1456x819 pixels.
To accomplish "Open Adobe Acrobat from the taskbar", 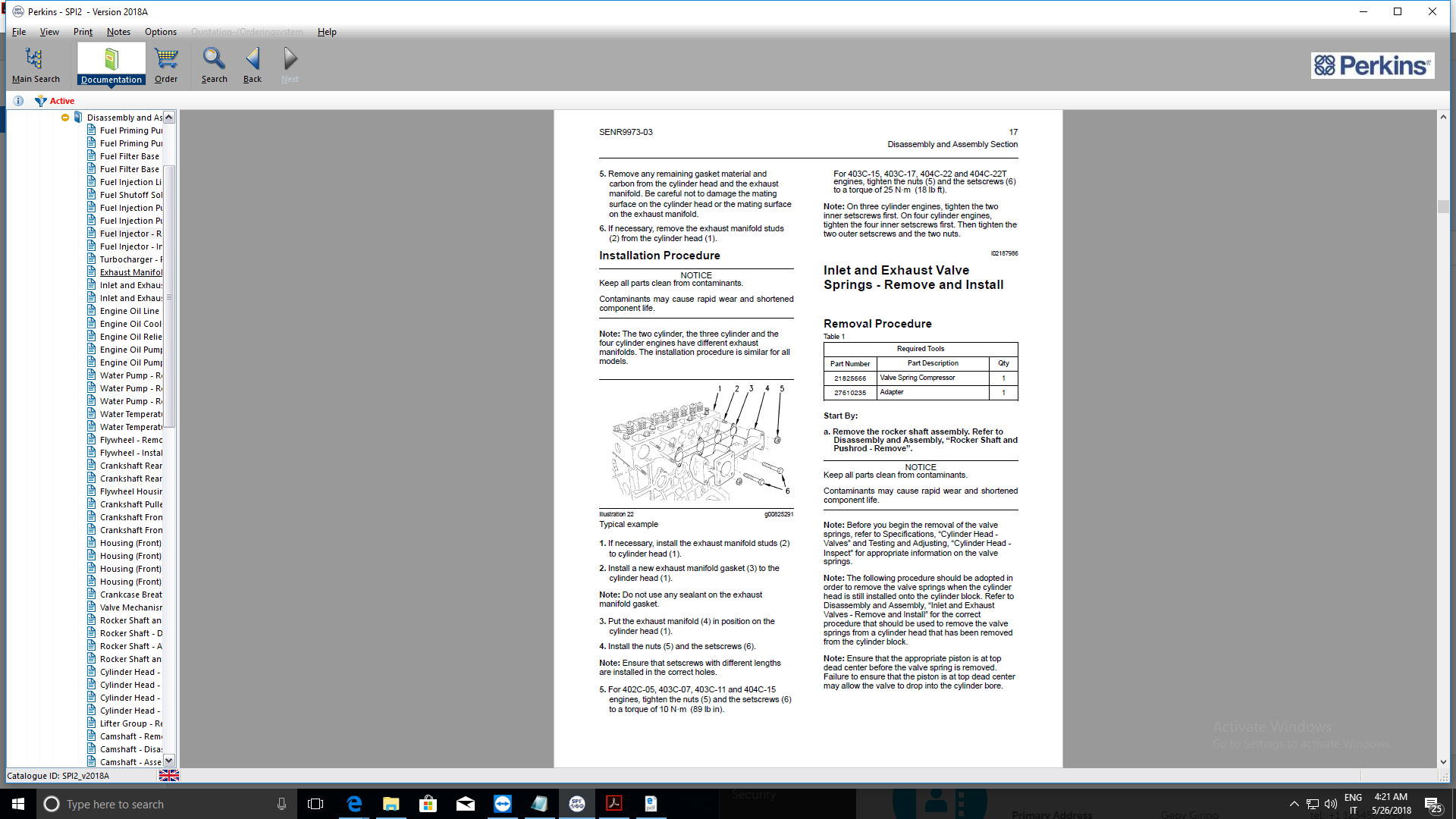I will [x=614, y=804].
